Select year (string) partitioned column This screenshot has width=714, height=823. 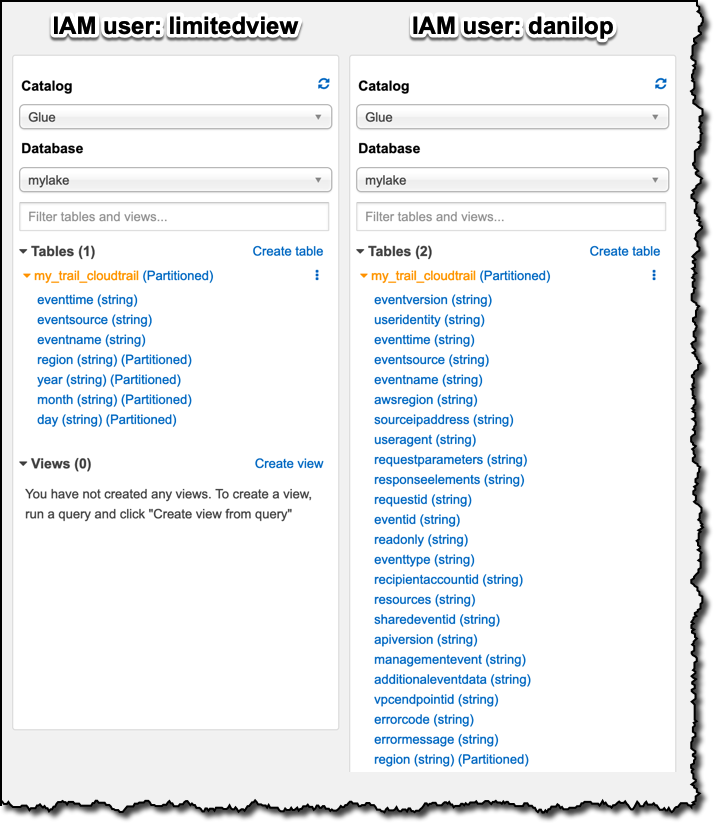click(x=109, y=379)
